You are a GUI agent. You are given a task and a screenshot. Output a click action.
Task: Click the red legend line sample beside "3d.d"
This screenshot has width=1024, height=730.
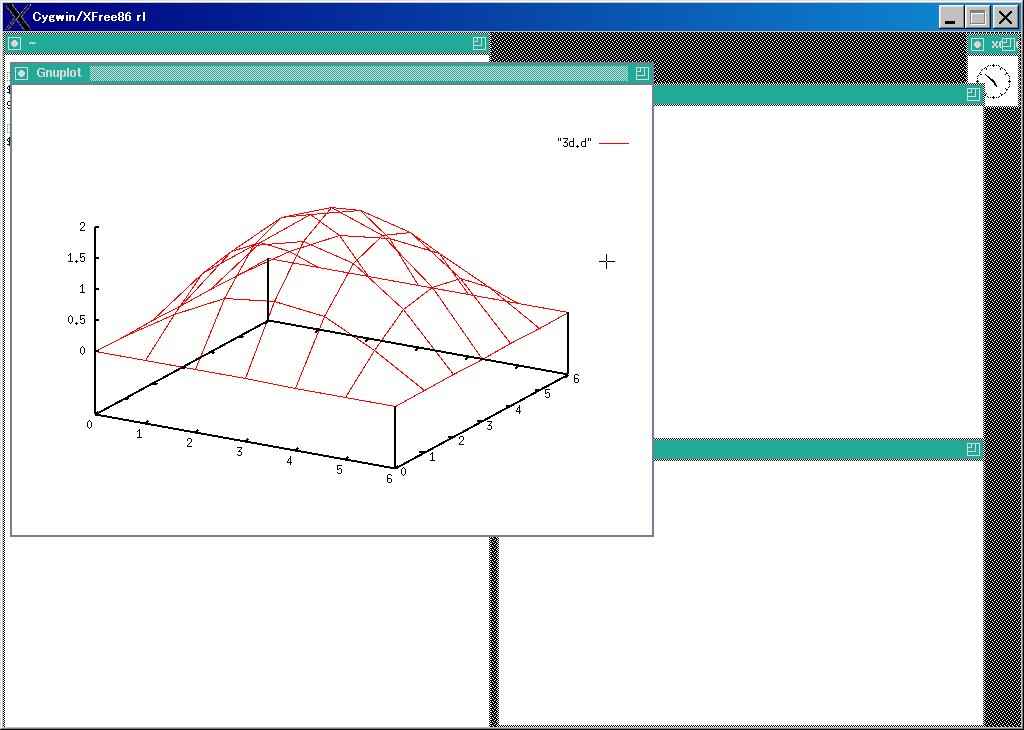coord(614,142)
